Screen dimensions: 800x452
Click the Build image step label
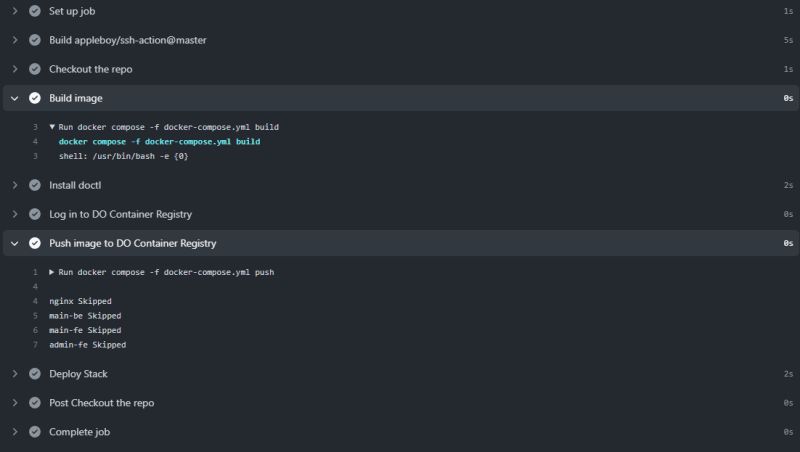click(x=76, y=98)
